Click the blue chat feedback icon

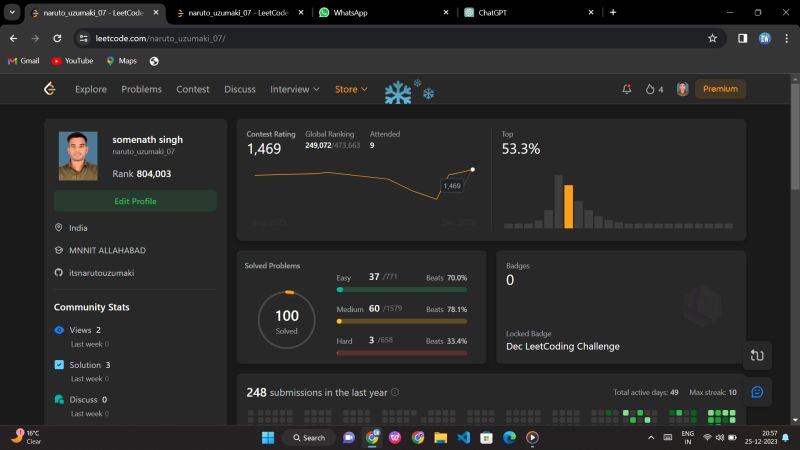click(x=757, y=392)
